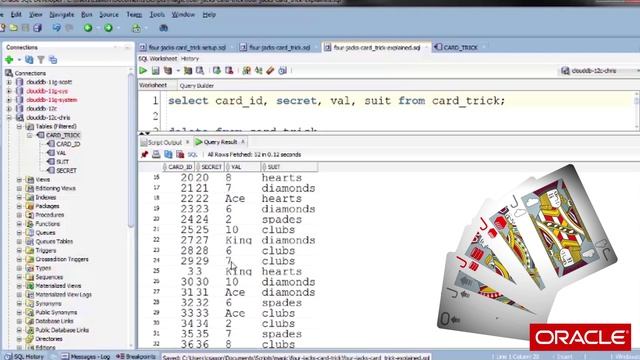Collapse the CARD_TRICK table node
The width and height of the screenshot is (640, 360).
click(x=29, y=135)
